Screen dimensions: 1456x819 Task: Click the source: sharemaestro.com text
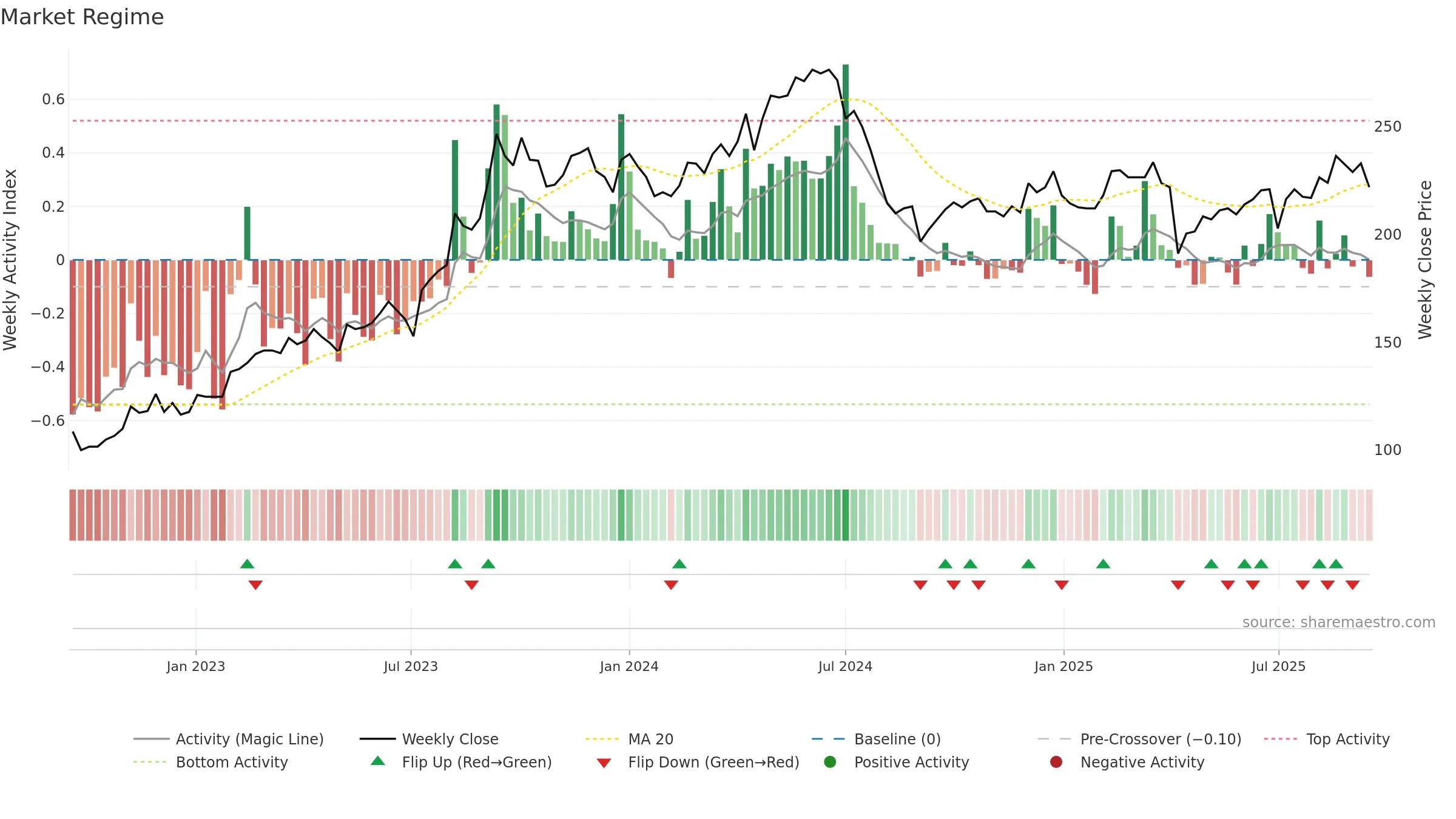pos(1339,622)
